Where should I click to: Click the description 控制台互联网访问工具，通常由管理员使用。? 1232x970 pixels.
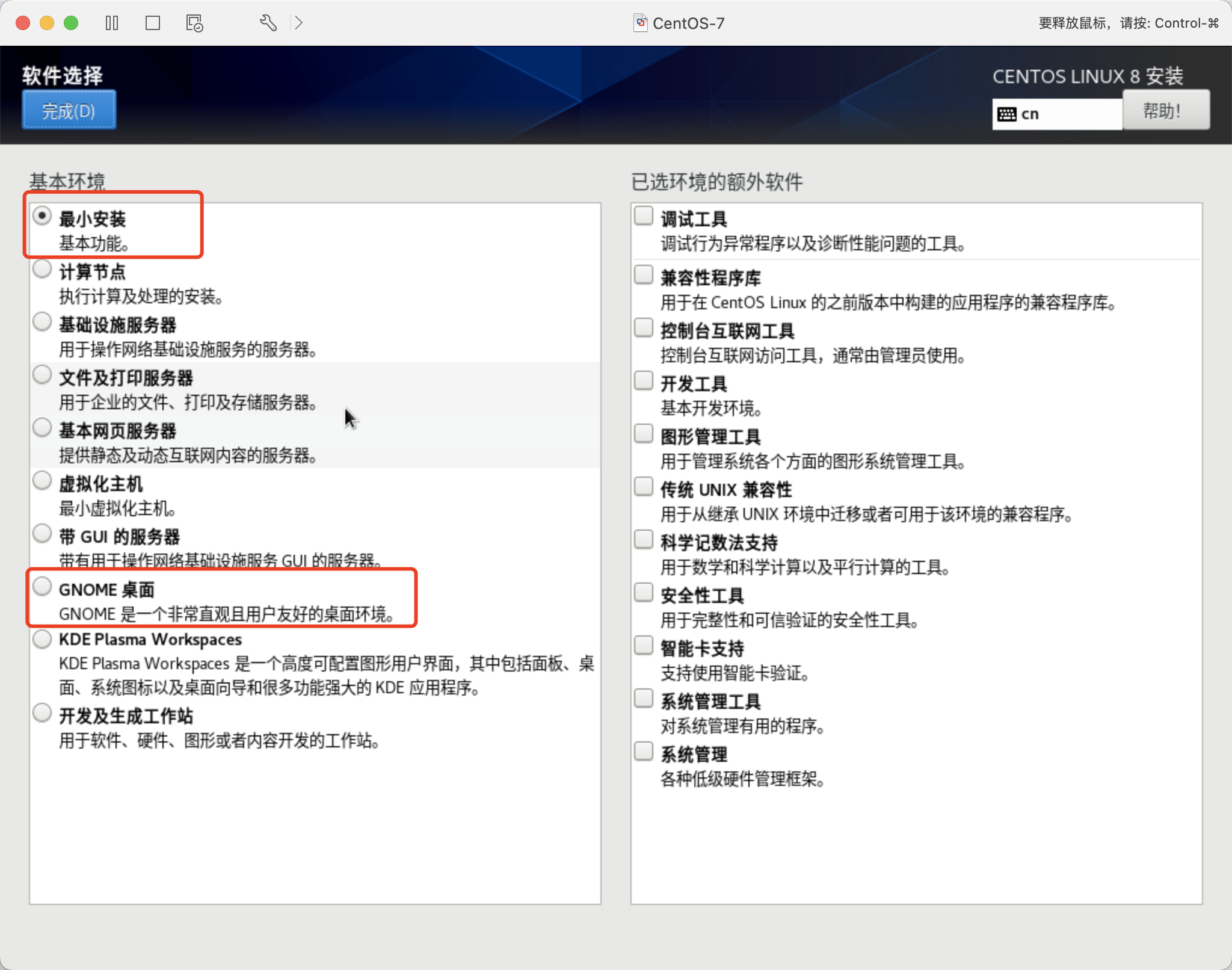(813, 356)
